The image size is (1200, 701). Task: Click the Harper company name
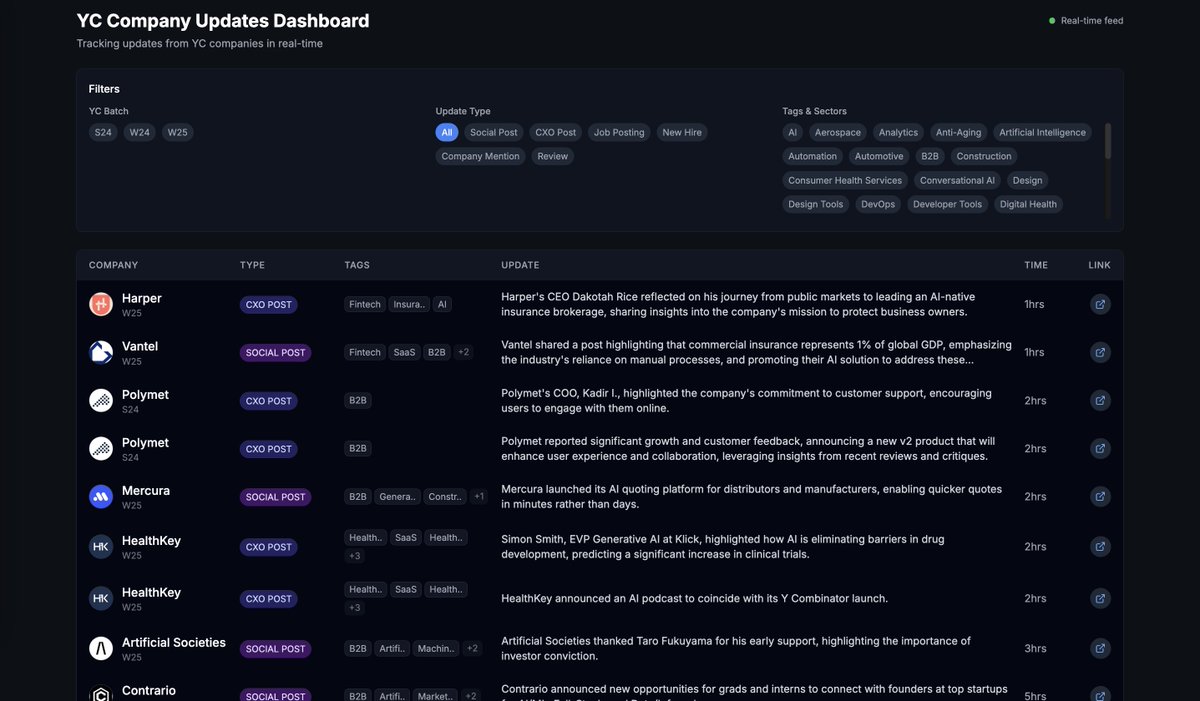coord(142,298)
